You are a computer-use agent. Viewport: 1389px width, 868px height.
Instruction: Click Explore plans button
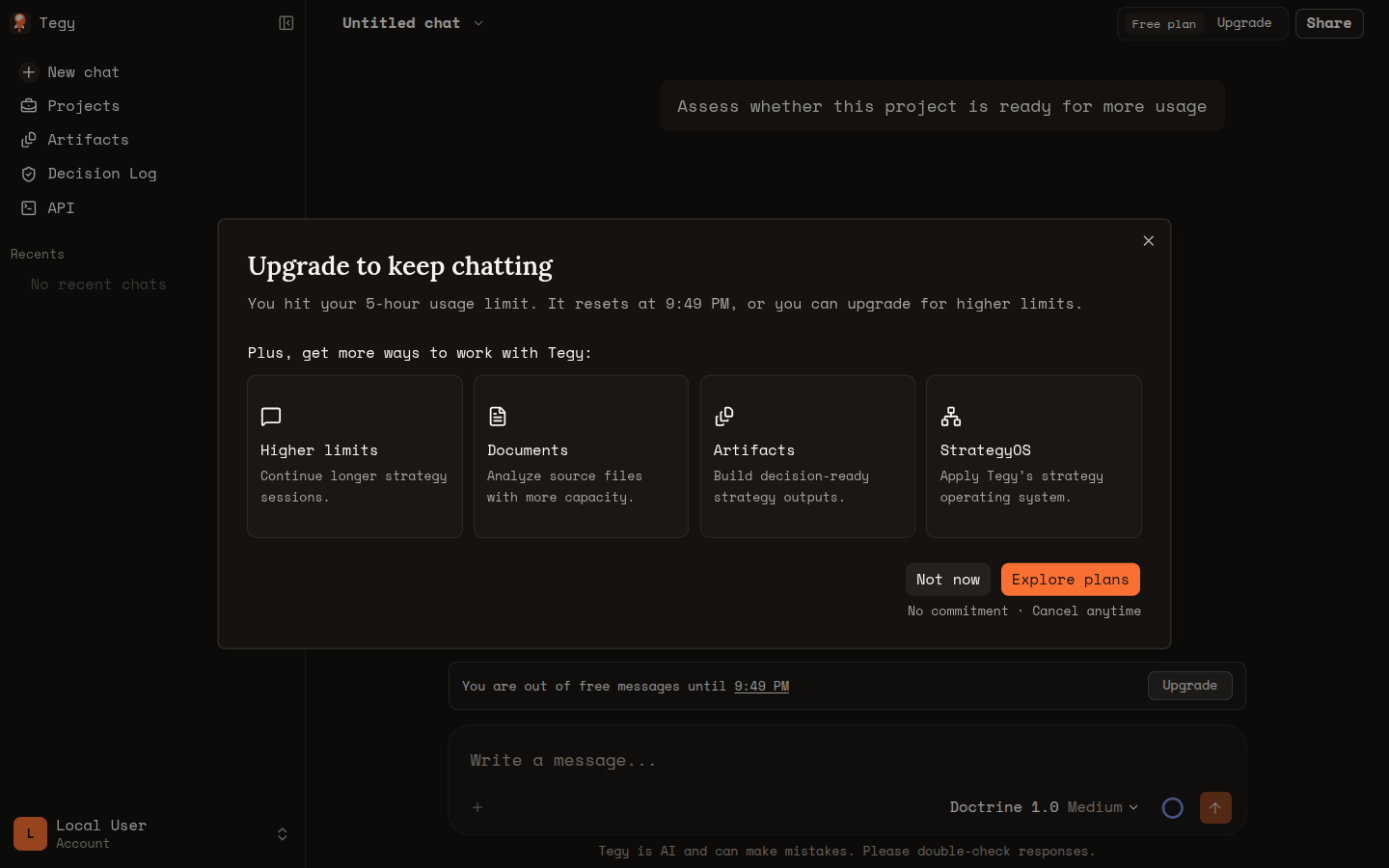(1071, 580)
